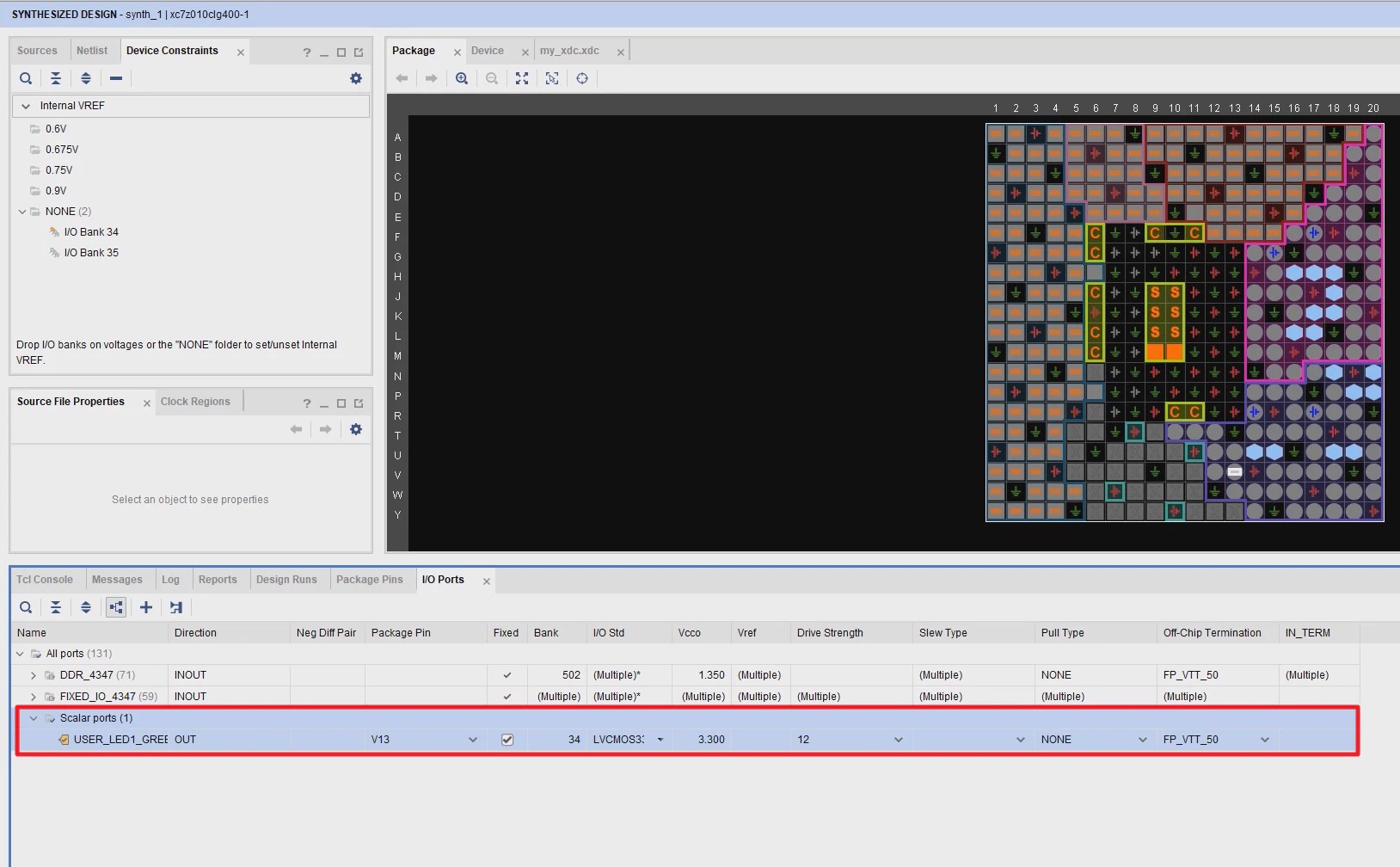Image resolution: width=1400 pixels, height=867 pixels.
Task: Click previous arrow in Source File Properties
Action: tap(296, 429)
